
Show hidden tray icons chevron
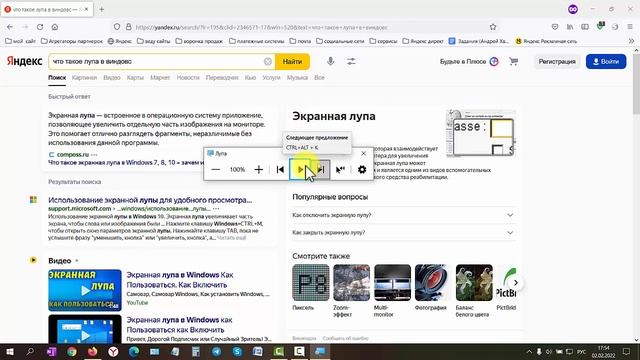point(529,351)
